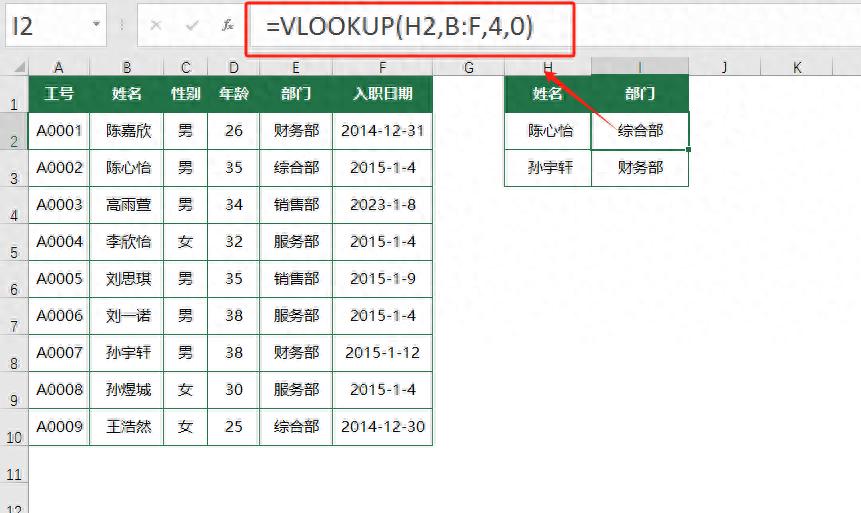Click date cell 2023-1-8
This screenshot has height=513, width=861.
click(x=382, y=205)
